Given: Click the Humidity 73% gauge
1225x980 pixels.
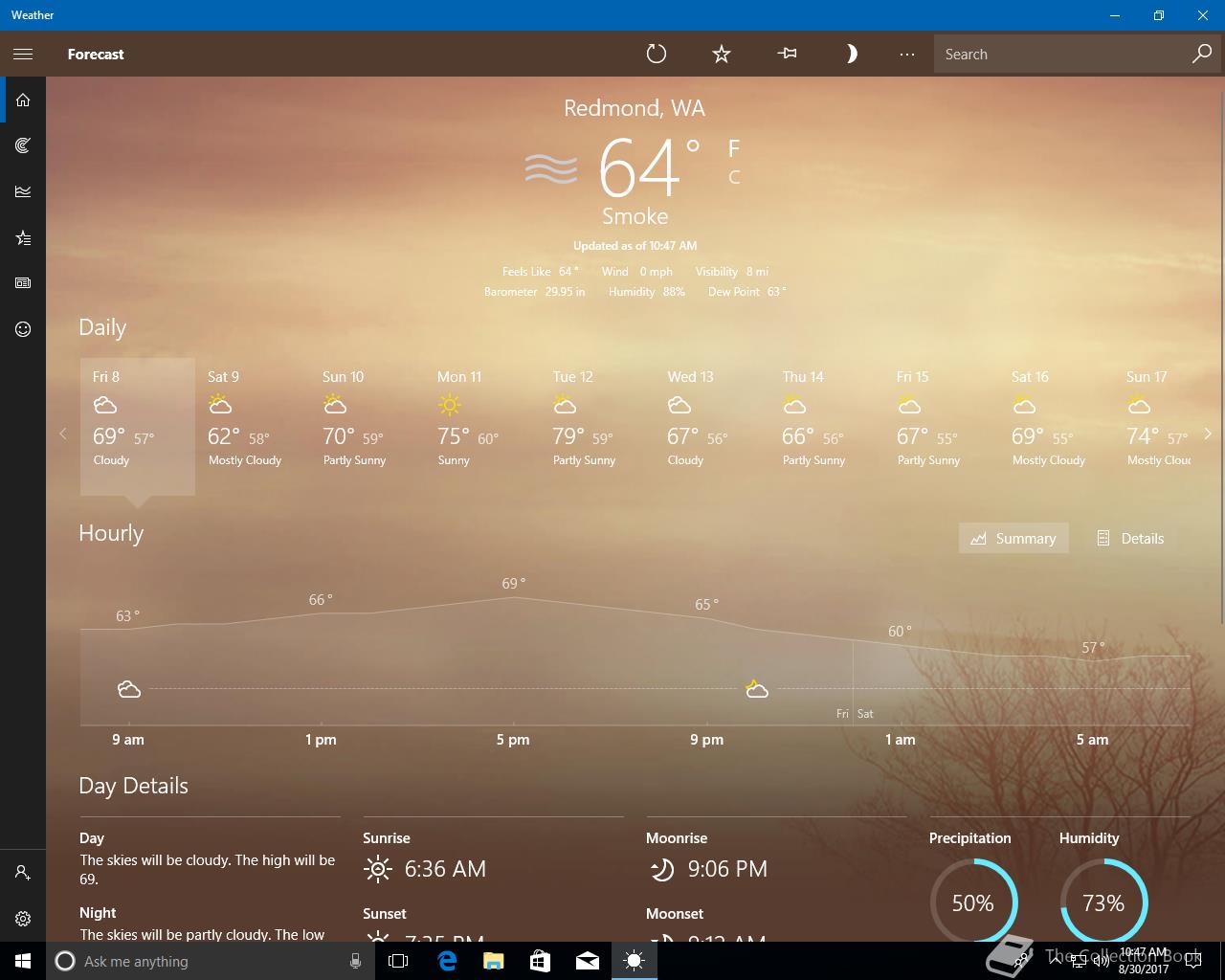Looking at the screenshot, I should (x=1103, y=902).
